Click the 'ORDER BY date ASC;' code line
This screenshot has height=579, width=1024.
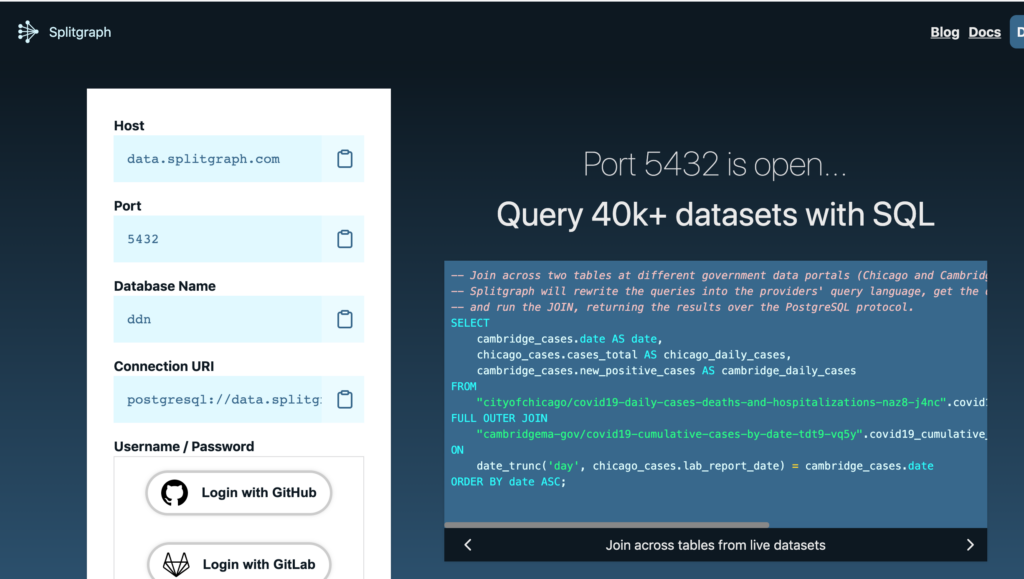pyautogui.click(x=508, y=482)
